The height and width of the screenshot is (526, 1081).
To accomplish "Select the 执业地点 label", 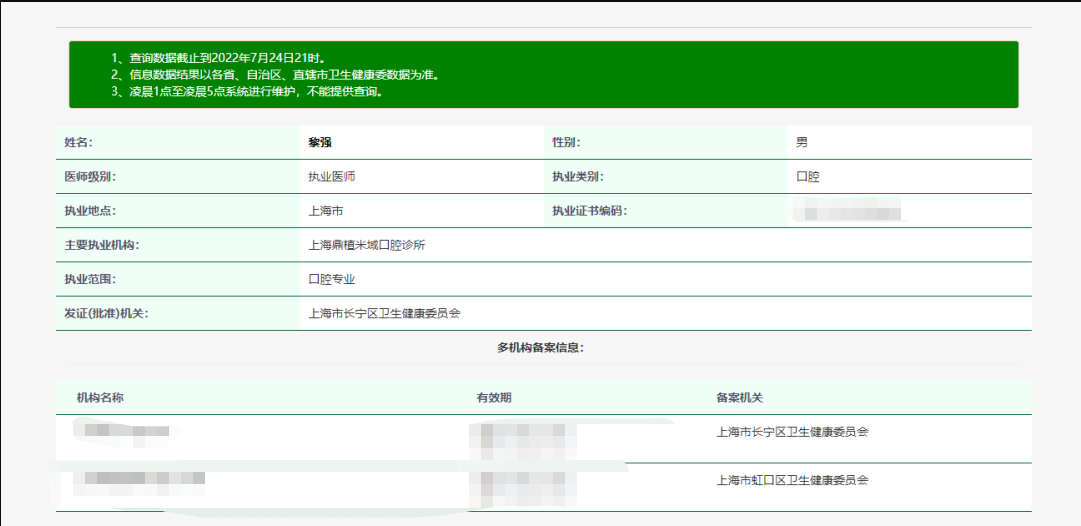I will pos(90,211).
